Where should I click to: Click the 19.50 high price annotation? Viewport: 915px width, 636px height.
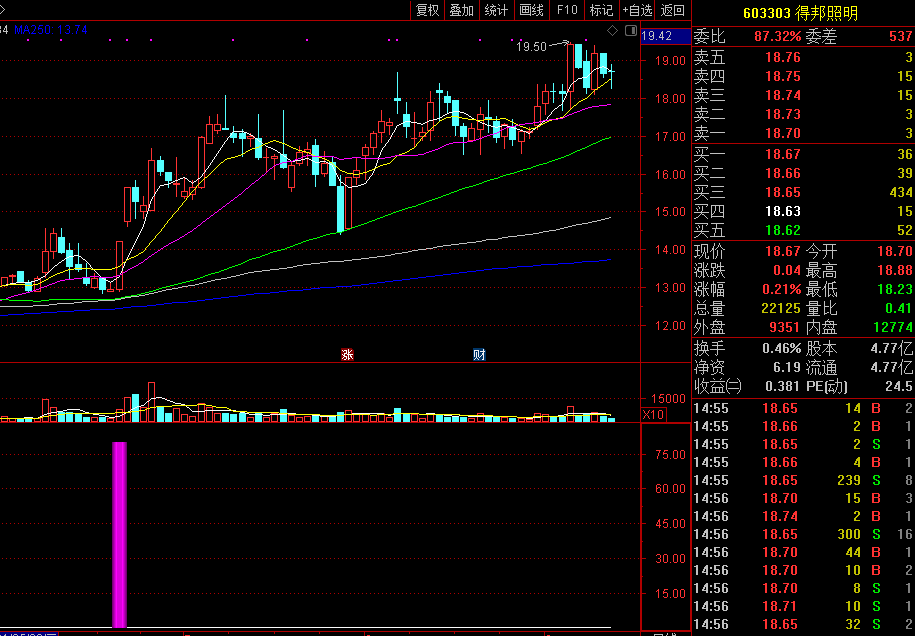tap(532, 47)
